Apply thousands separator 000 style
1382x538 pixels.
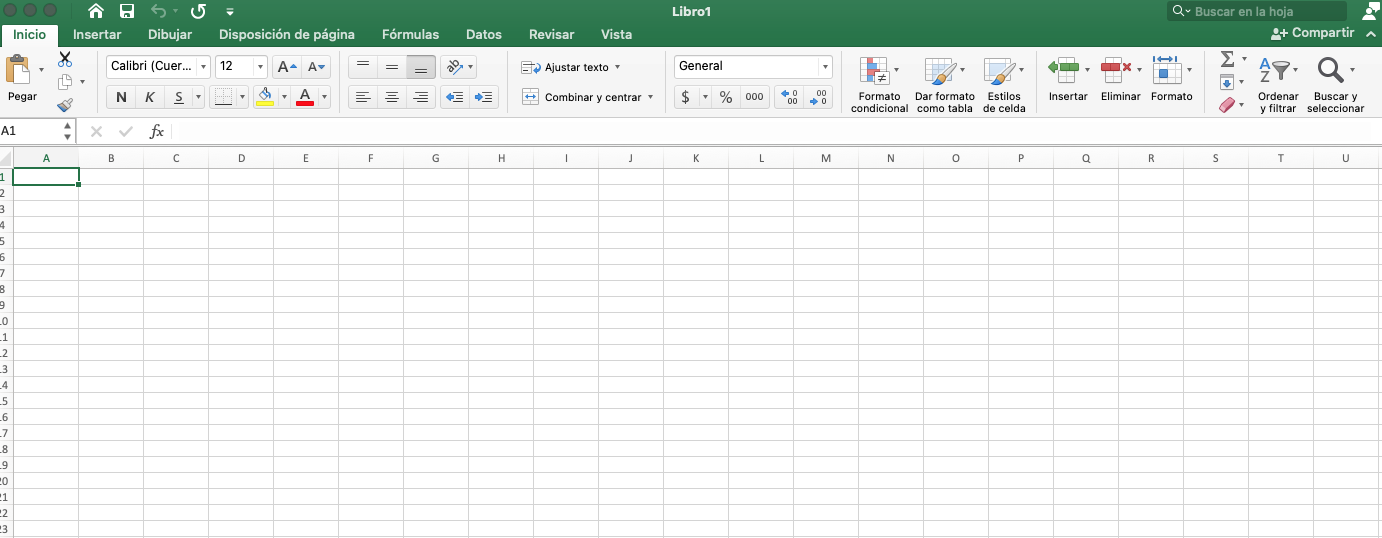click(754, 97)
